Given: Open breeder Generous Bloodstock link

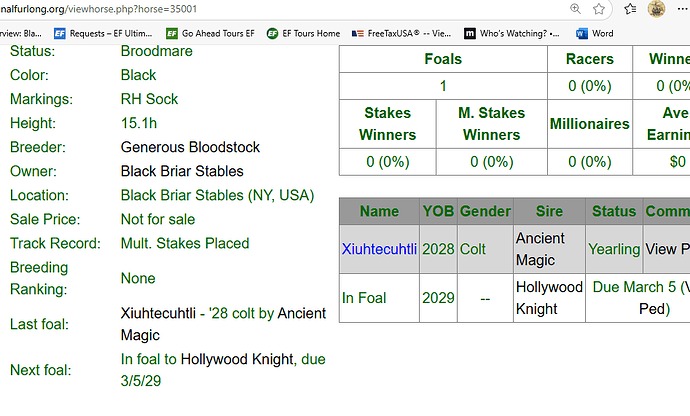Looking at the screenshot, I should (x=190, y=147).
